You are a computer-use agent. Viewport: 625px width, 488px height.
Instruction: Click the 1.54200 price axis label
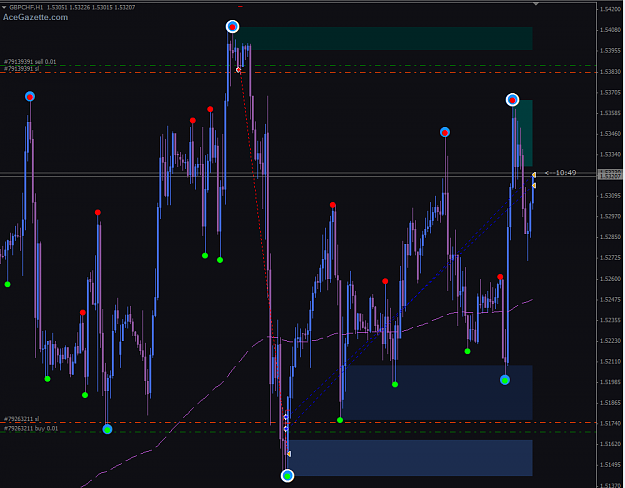coord(610,9)
